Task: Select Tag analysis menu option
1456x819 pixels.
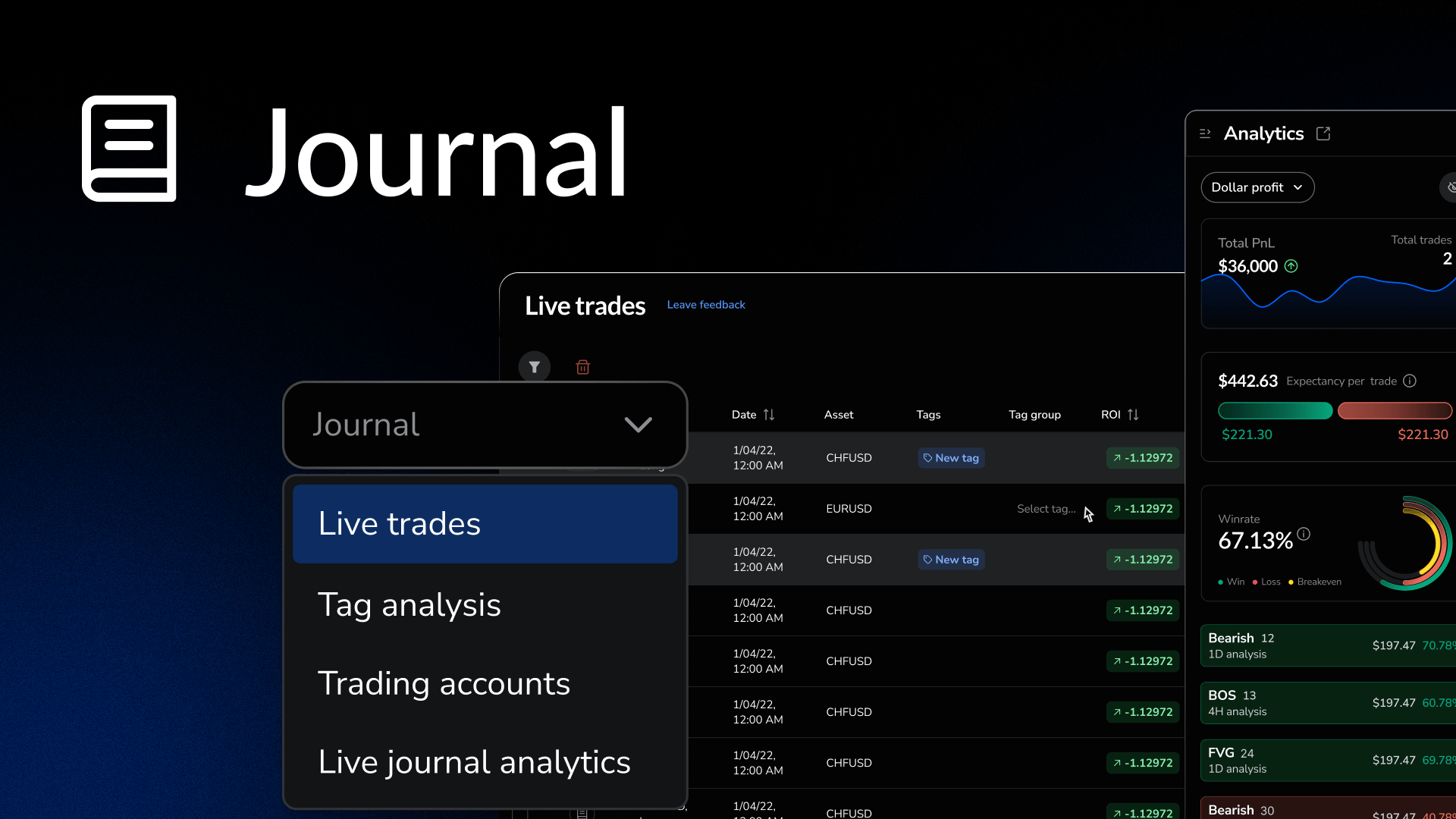Action: coord(409,605)
